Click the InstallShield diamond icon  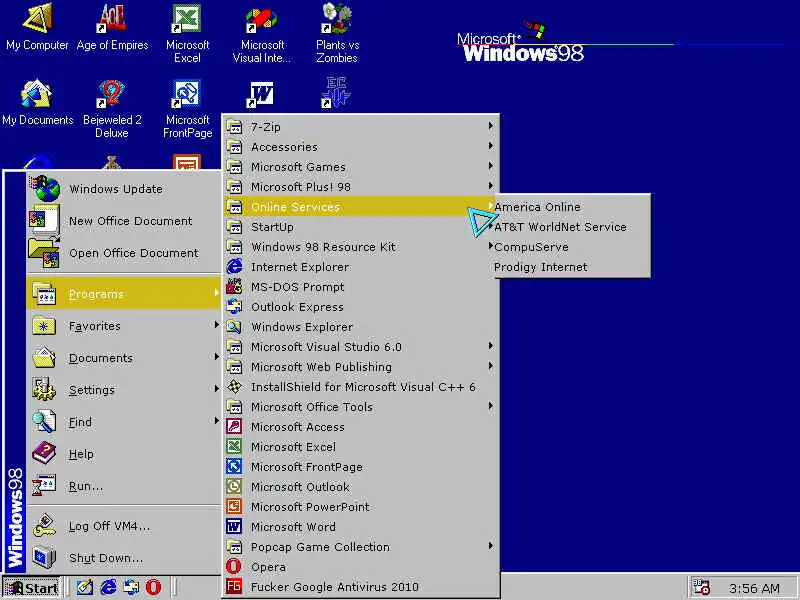pyautogui.click(x=234, y=386)
